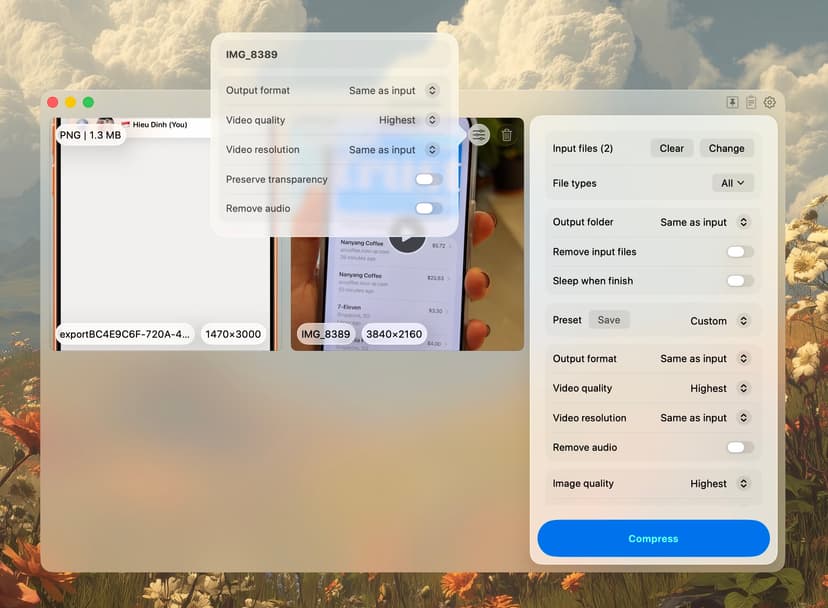Viewport: 828px width, 608px height.
Task: Click the 'Input files (2)' label
Action: point(583,148)
